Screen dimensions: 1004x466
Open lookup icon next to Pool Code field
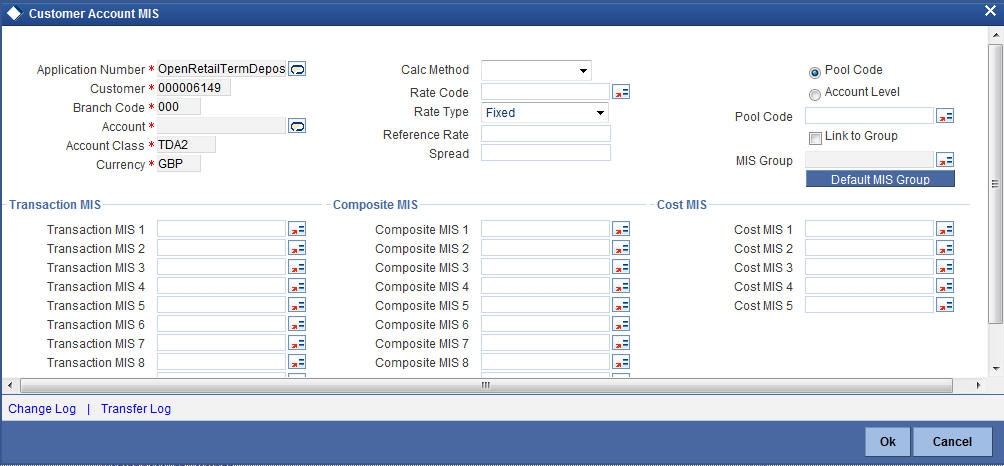click(945, 116)
